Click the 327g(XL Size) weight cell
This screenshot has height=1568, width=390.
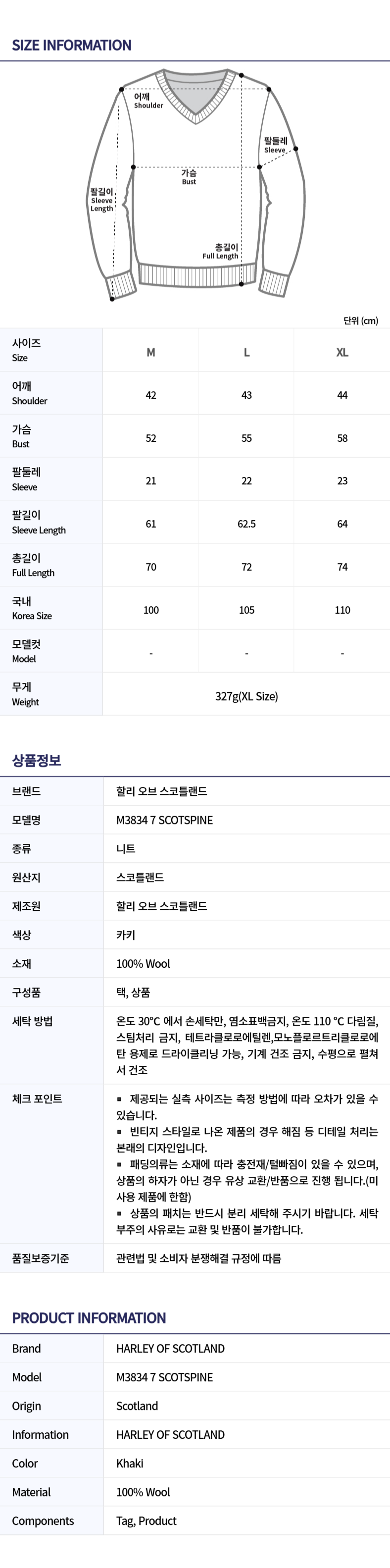pos(246,696)
